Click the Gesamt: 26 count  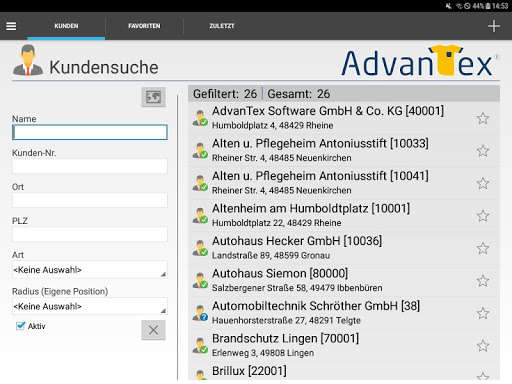click(299, 94)
